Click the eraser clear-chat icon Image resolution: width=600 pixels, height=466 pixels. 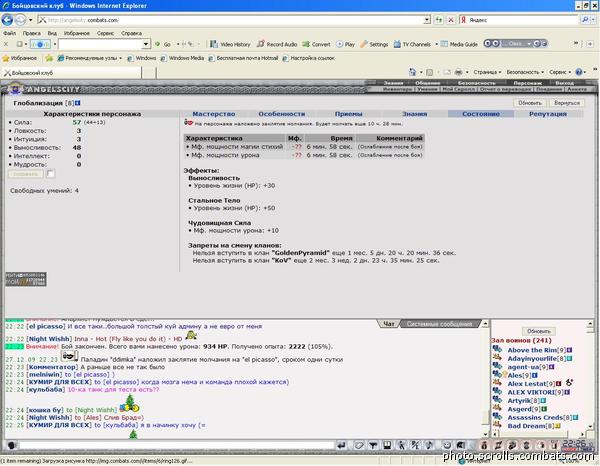358,445
